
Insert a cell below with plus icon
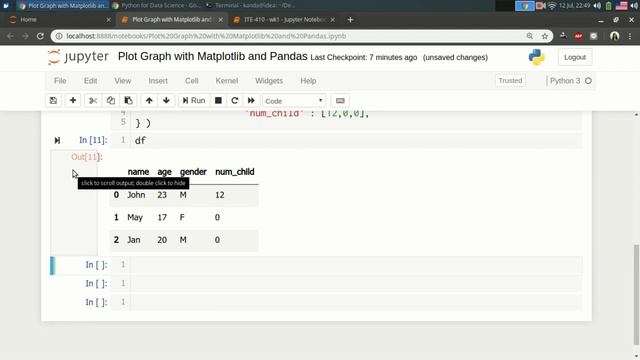(73, 100)
